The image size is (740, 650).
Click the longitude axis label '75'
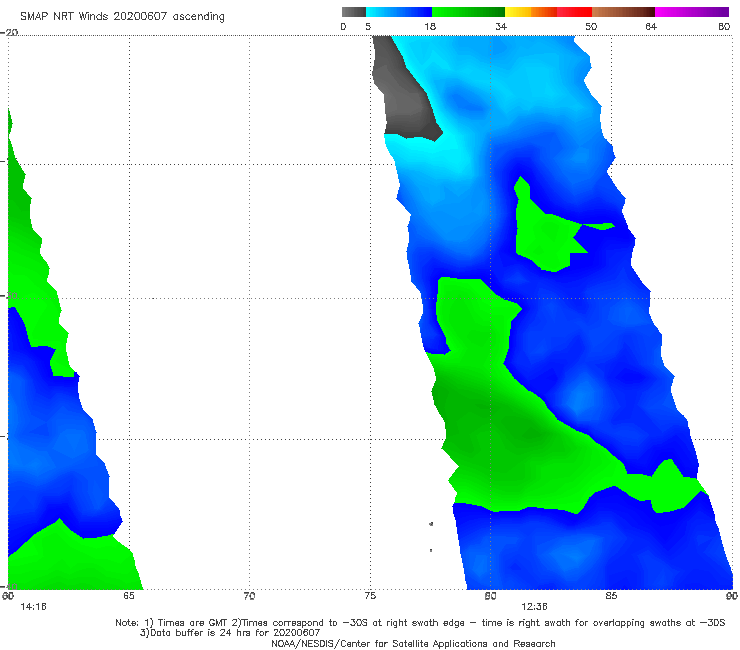point(370,596)
